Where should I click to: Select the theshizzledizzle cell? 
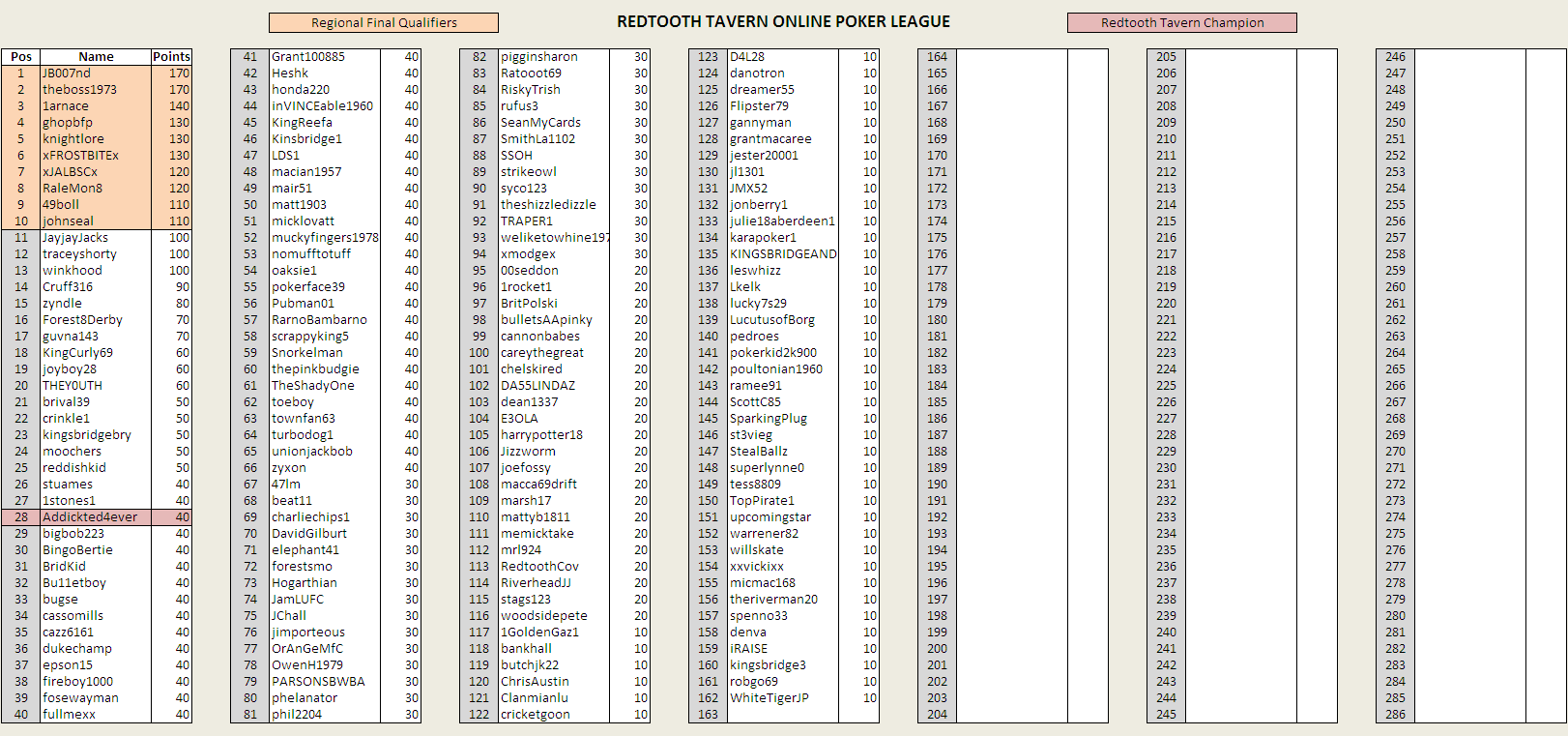tap(554, 205)
